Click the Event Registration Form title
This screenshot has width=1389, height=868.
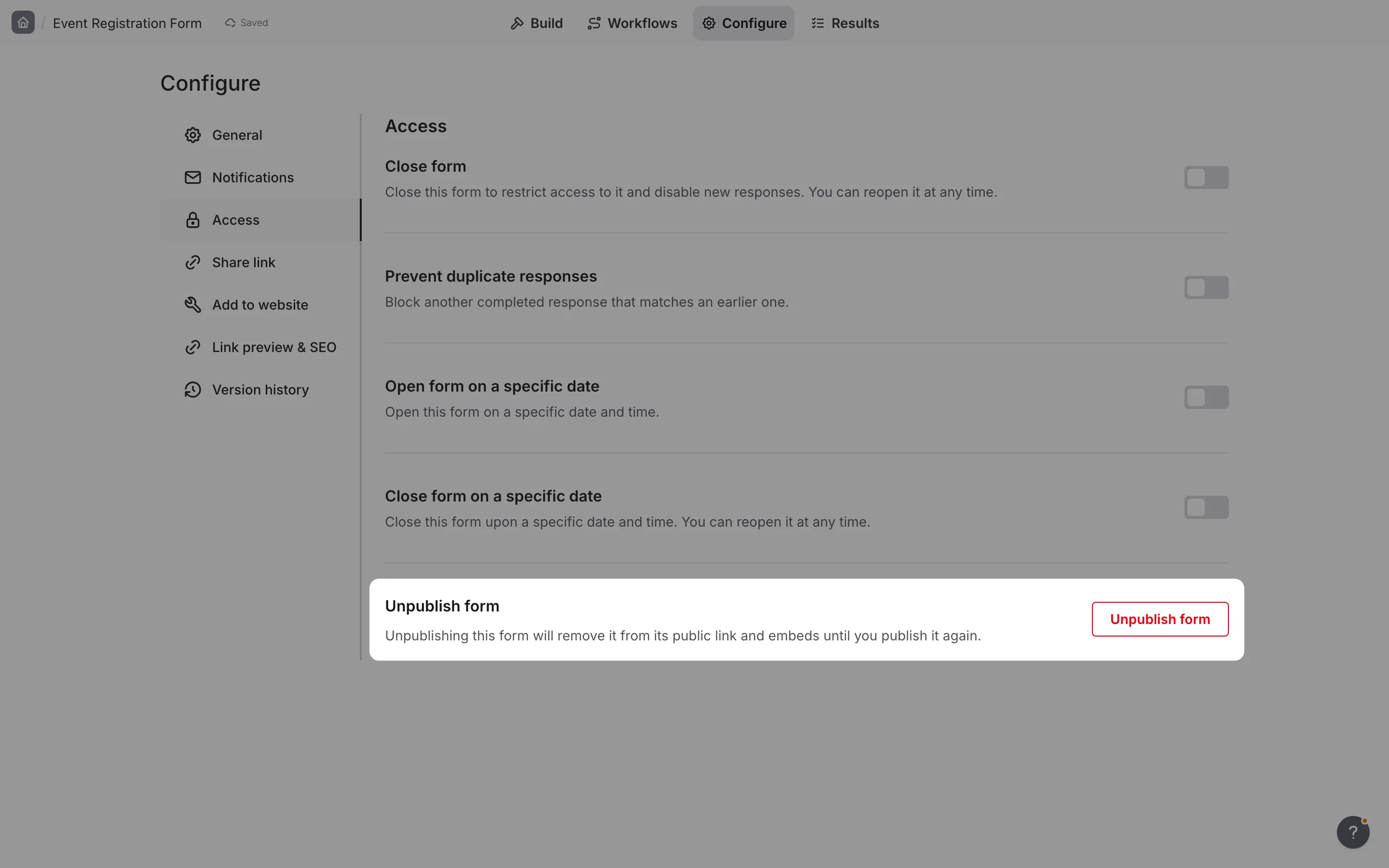coord(127,23)
